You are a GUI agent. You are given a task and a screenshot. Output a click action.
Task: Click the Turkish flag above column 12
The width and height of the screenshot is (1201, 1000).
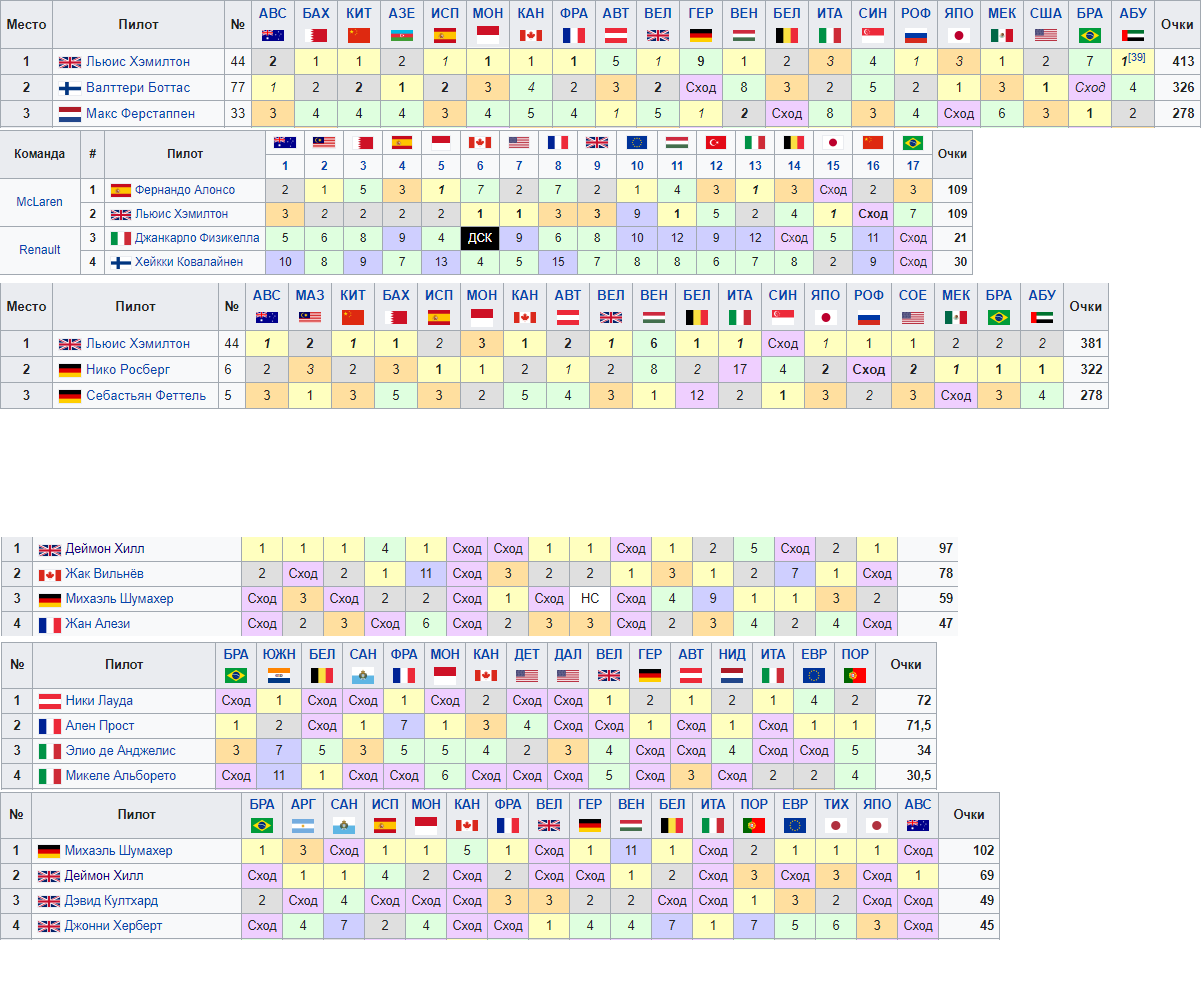pos(715,142)
